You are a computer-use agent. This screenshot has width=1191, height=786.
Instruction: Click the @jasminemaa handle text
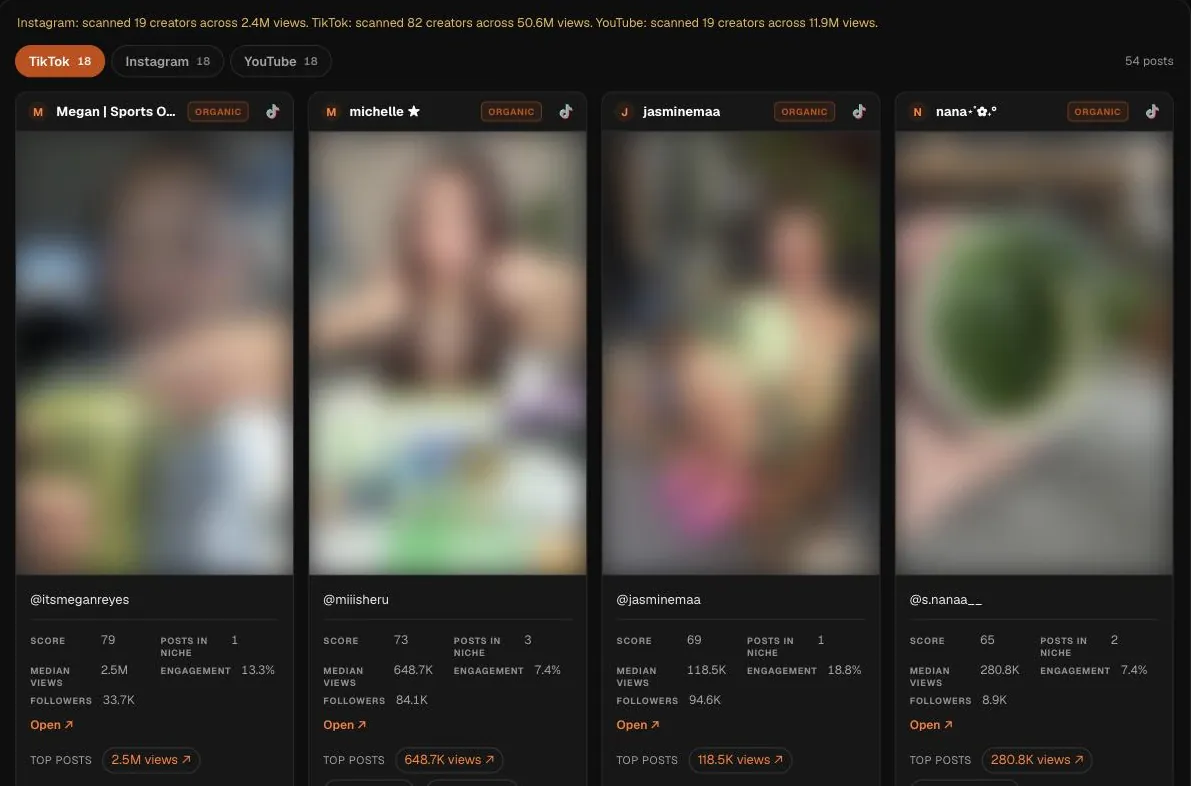tap(659, 599)
